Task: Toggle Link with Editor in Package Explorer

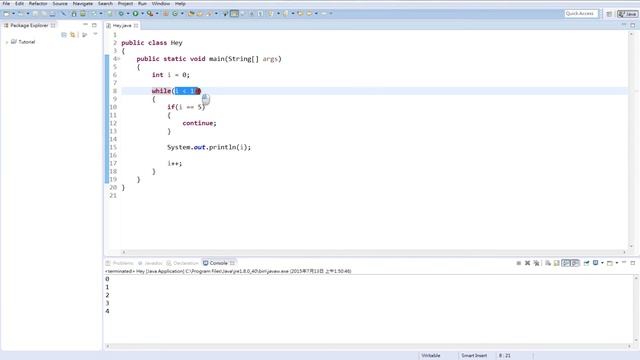Action: [73, 35]
